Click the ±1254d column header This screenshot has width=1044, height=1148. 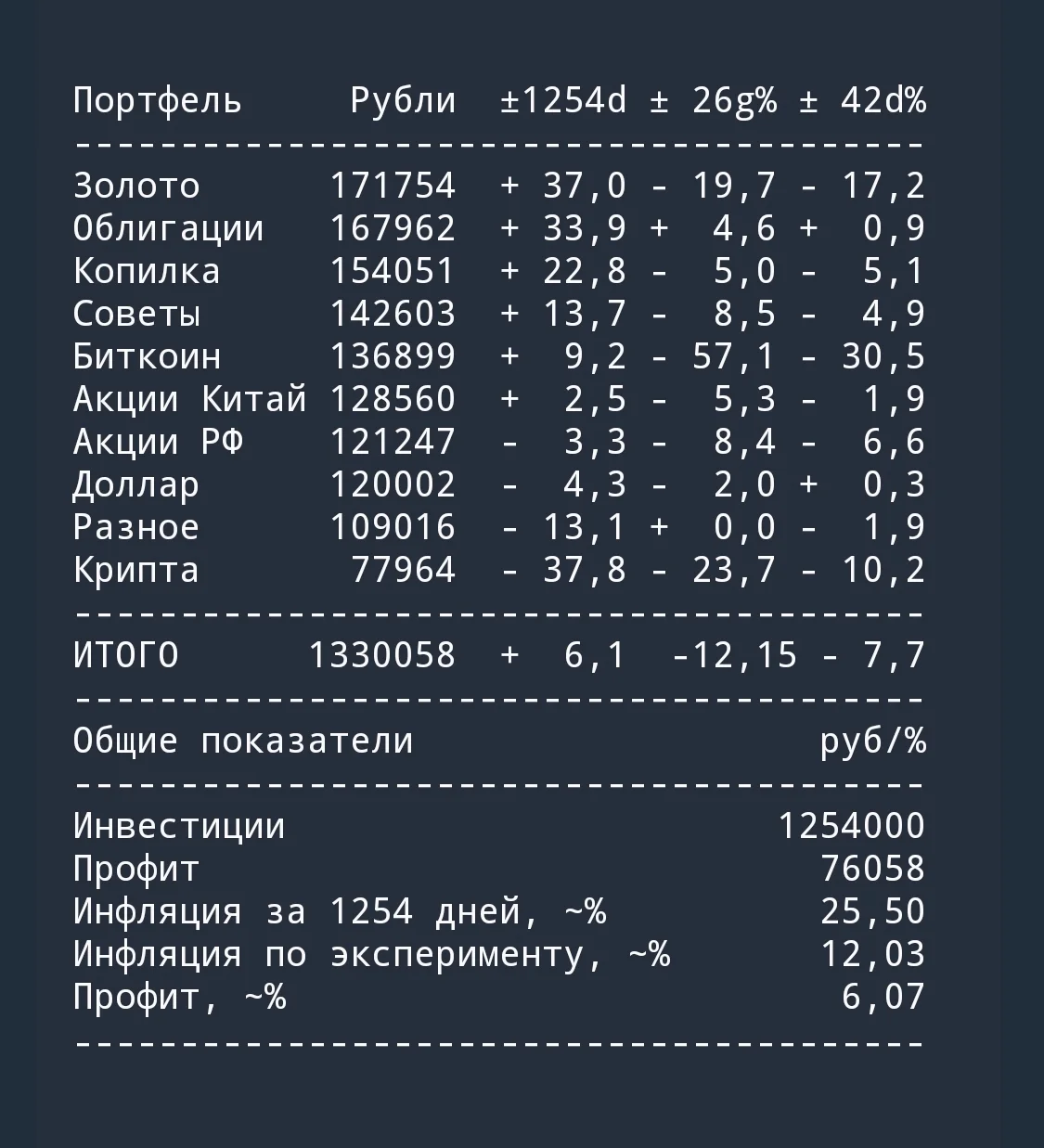[564, 100]
